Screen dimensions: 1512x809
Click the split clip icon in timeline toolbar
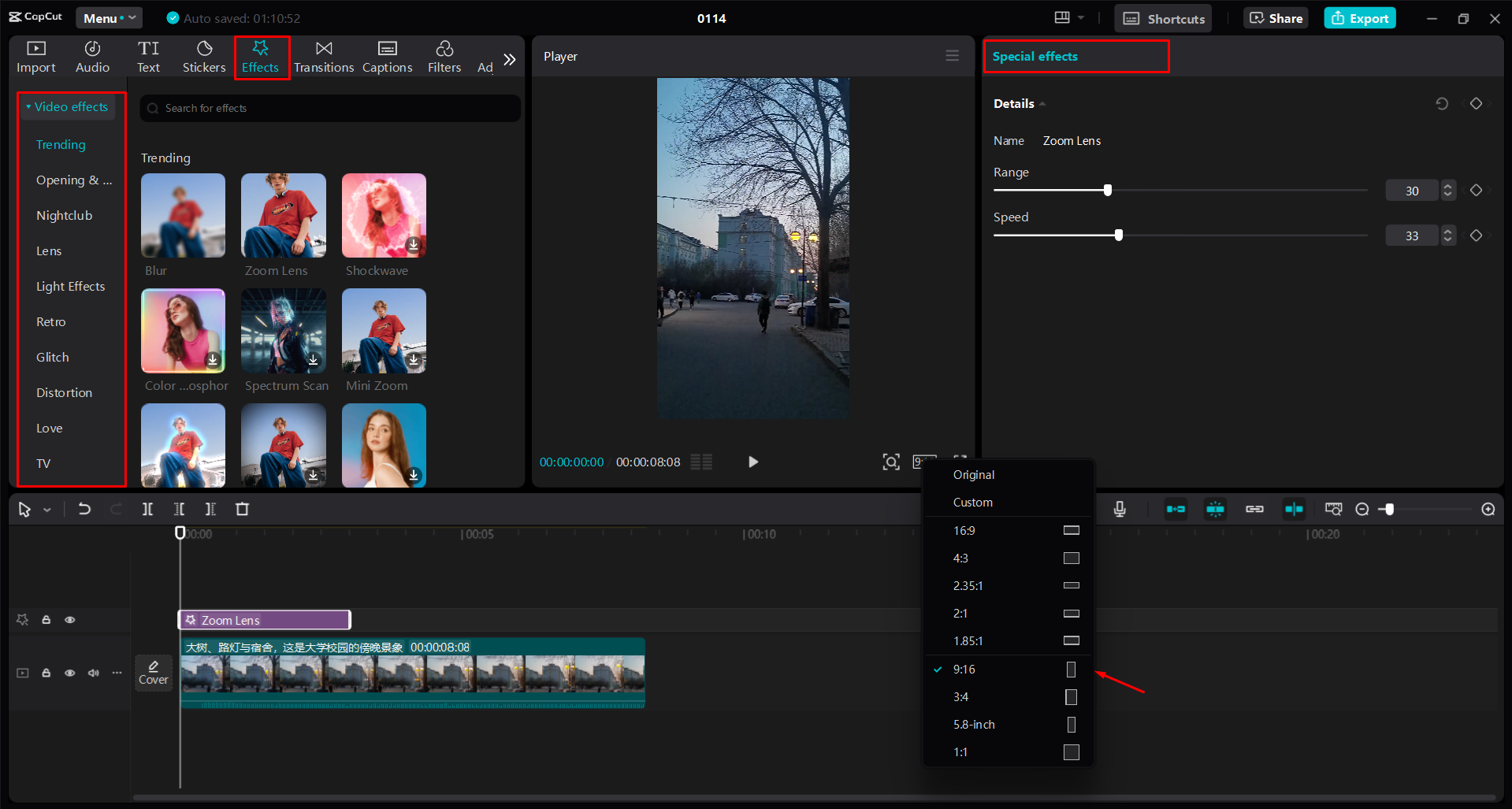147,509
